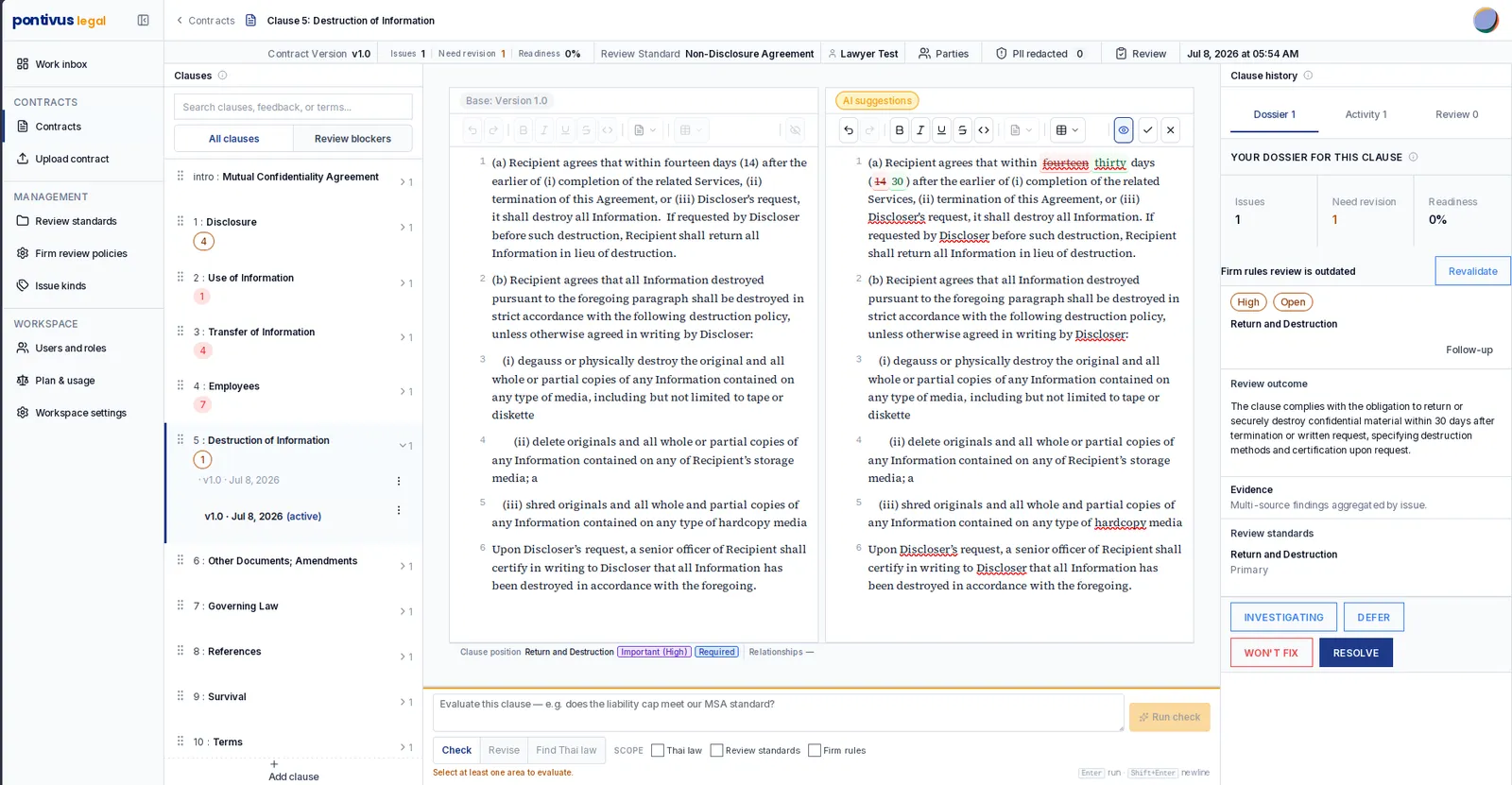Open Firm review policies
This screenshot has width=1512, height=785.
pos(81,253)
